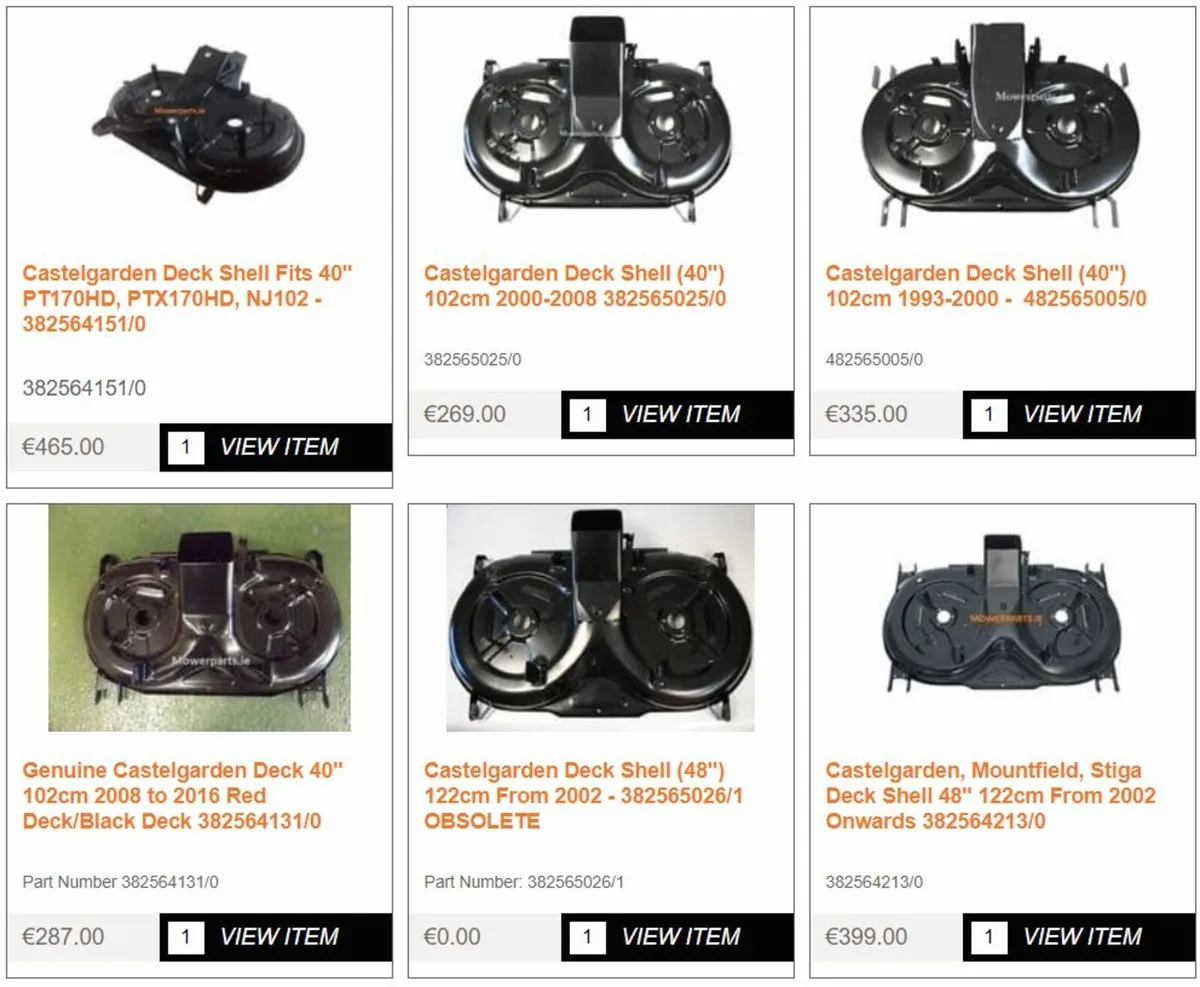
Task: Open the Castelgarden PT170HD, PTX170HD, NJ102 title link
Action: click(188, 298)
